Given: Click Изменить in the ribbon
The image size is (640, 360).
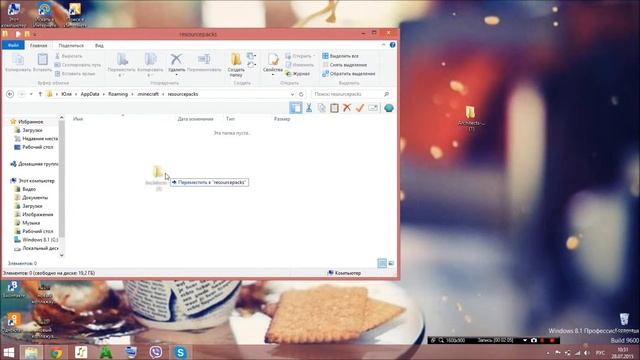Looking at the screenshot, I should coord(300,65).
